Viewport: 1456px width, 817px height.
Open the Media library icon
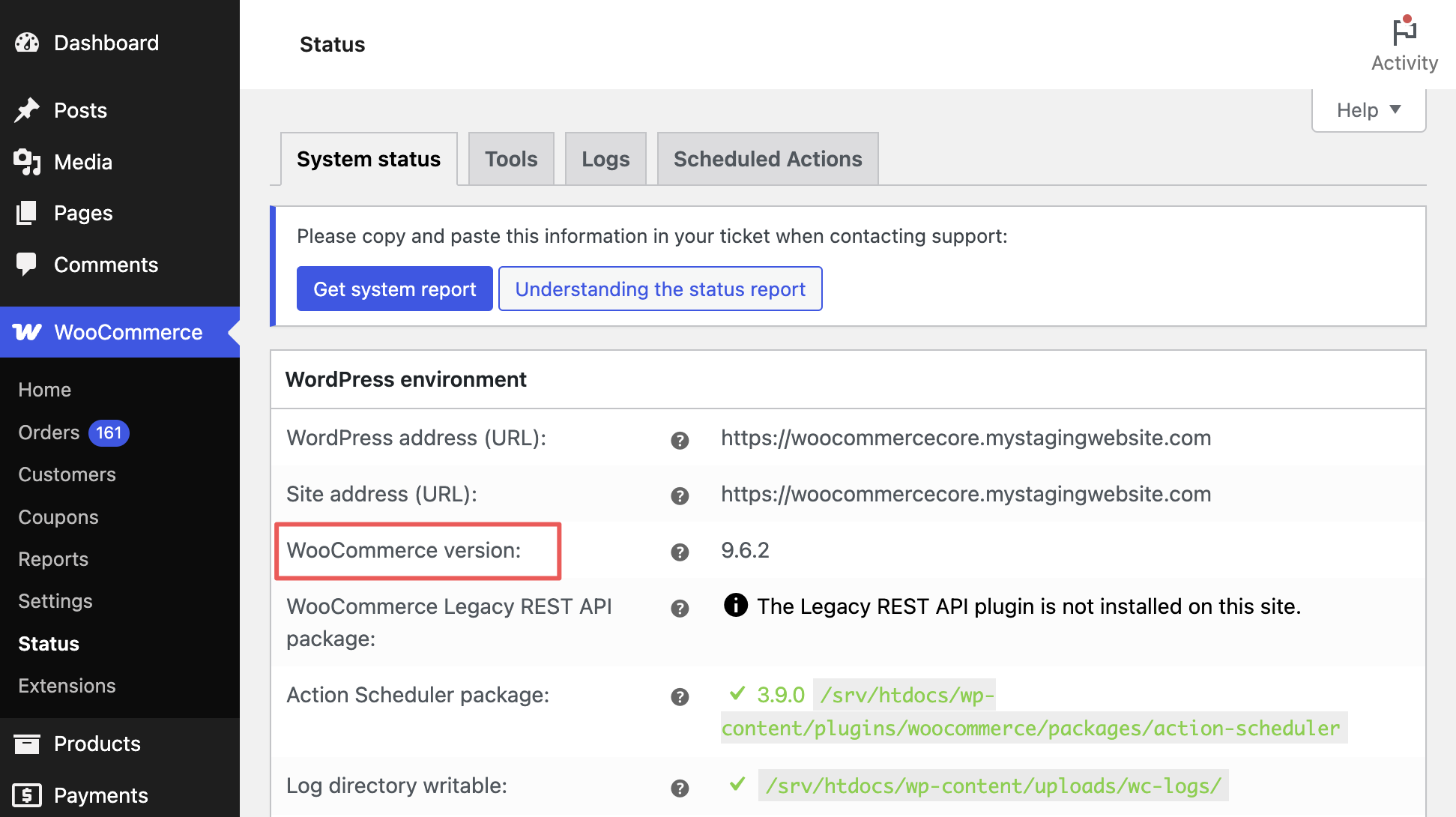(26, 162)
